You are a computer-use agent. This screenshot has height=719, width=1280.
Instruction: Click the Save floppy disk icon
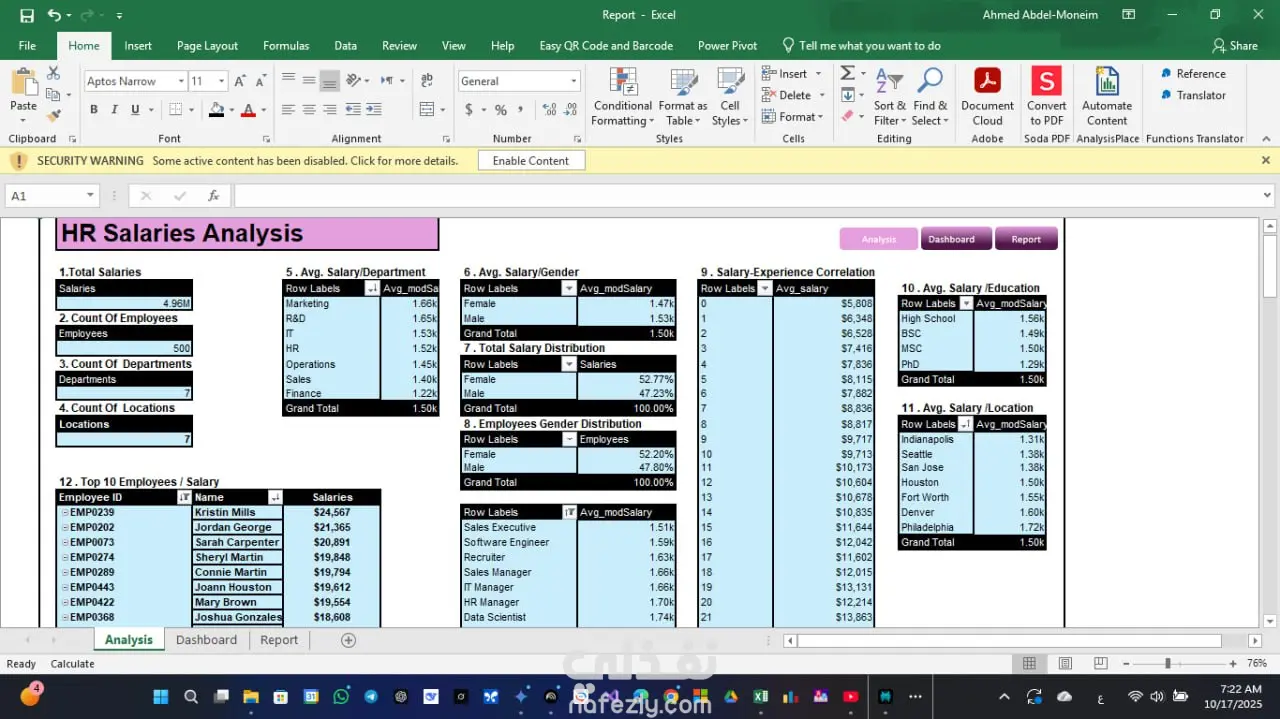coord(27,15)
